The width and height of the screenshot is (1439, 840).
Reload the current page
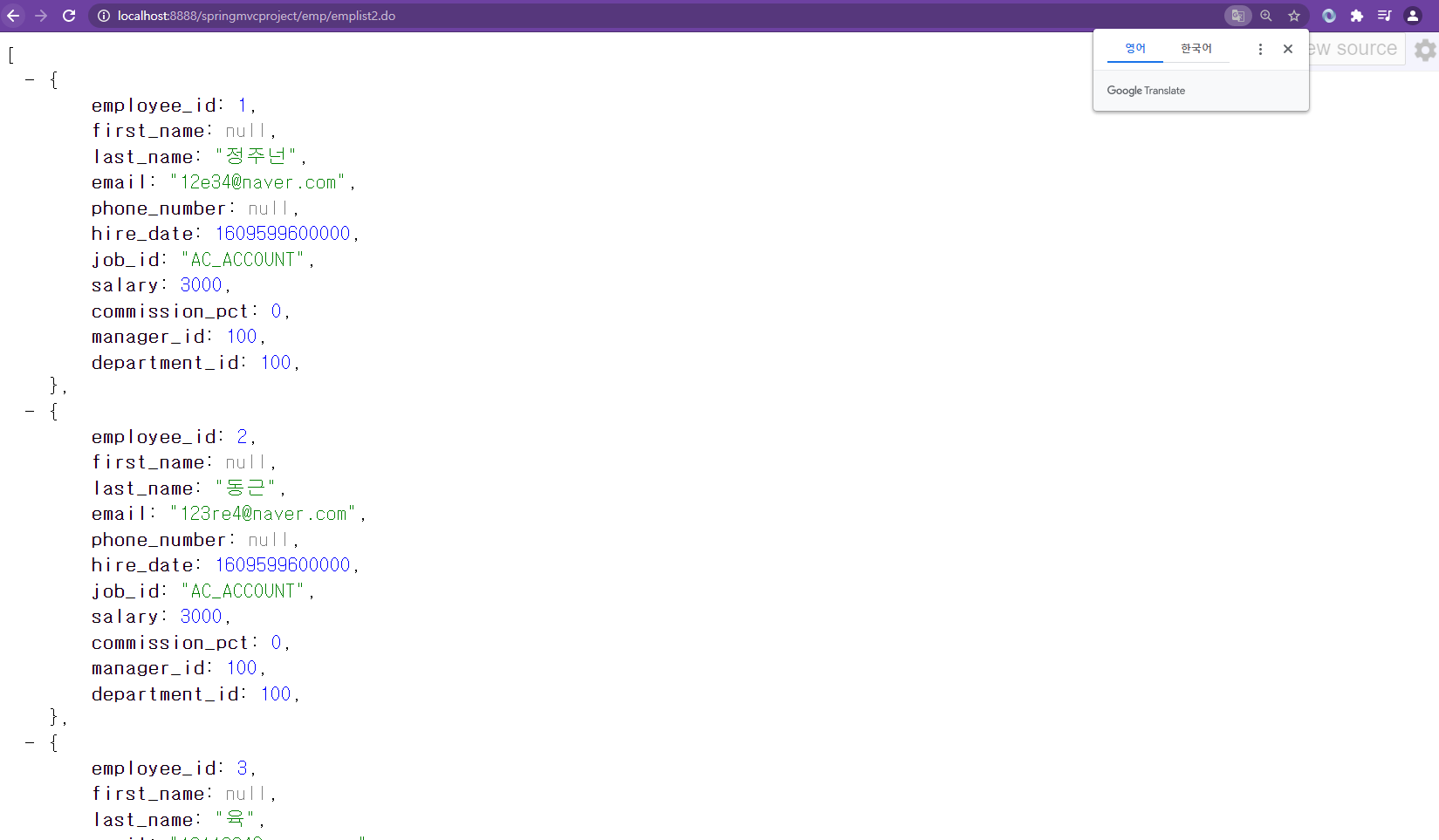click(69, 16)
